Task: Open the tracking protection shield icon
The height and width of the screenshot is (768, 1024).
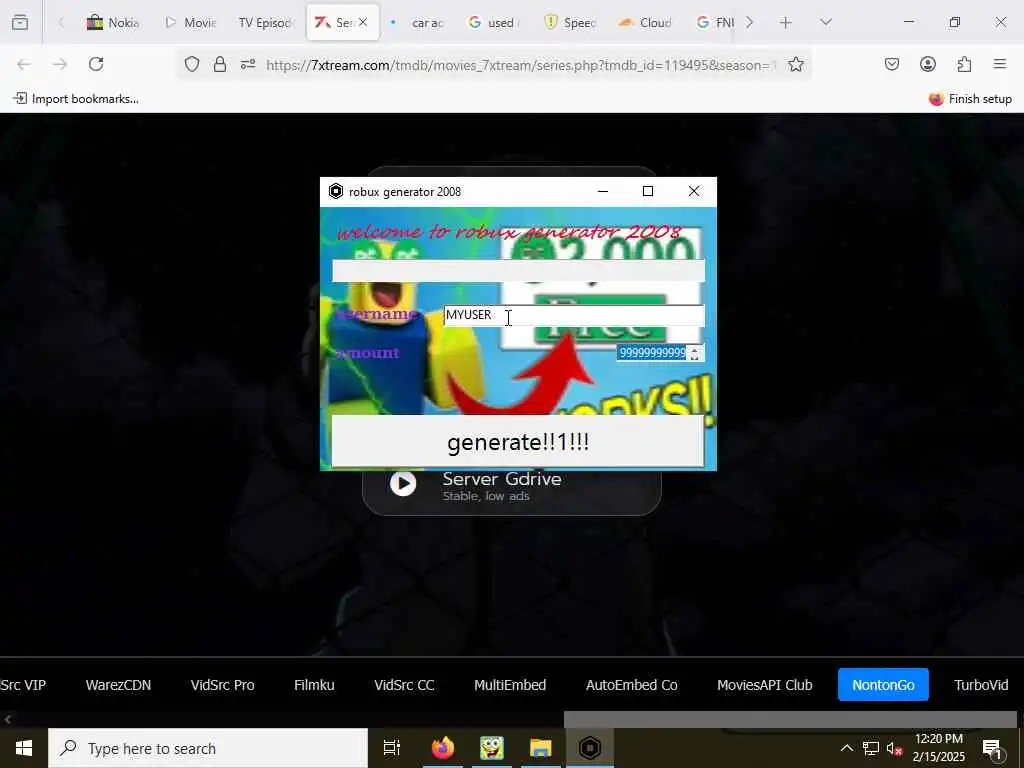Action: (x=191, y=64)
